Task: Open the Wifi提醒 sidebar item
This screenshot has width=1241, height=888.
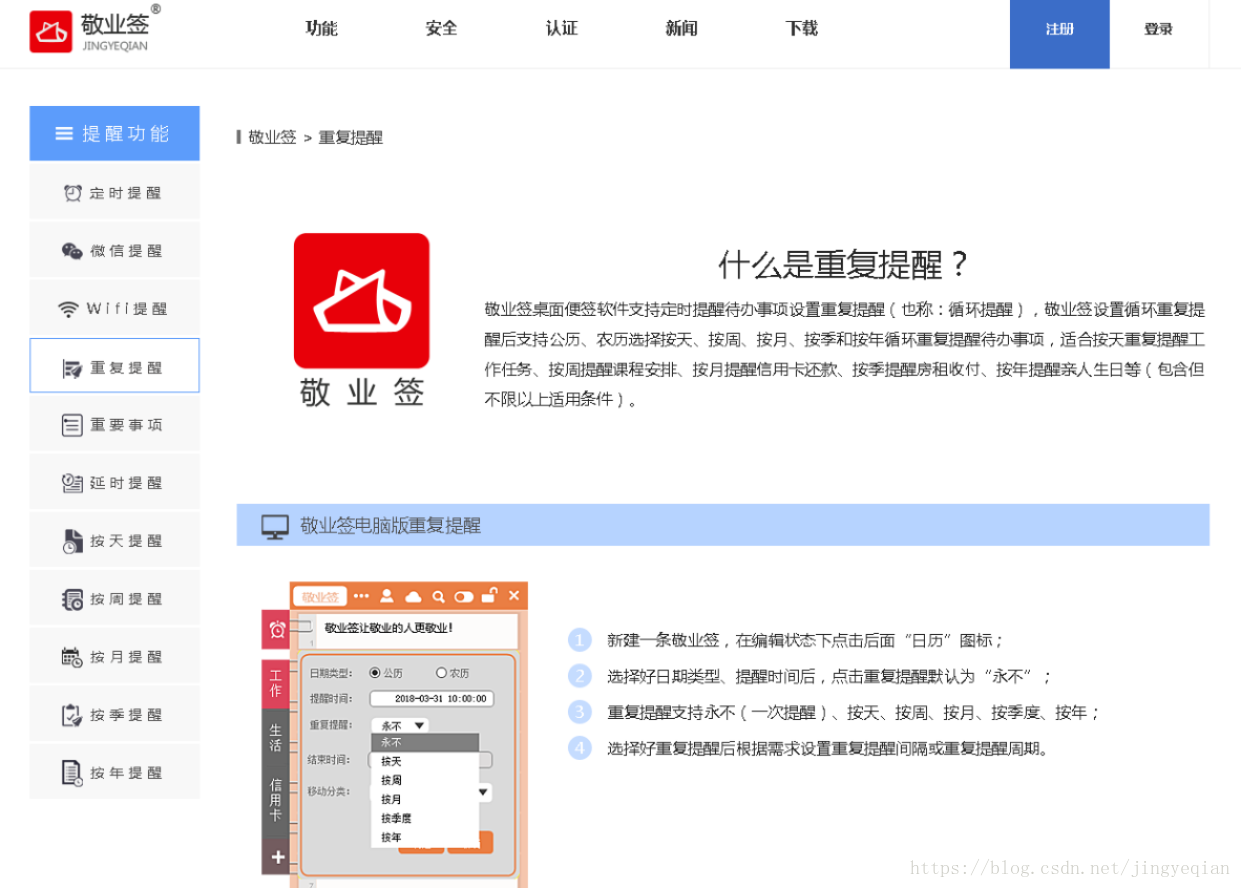Action: [115, 309]
